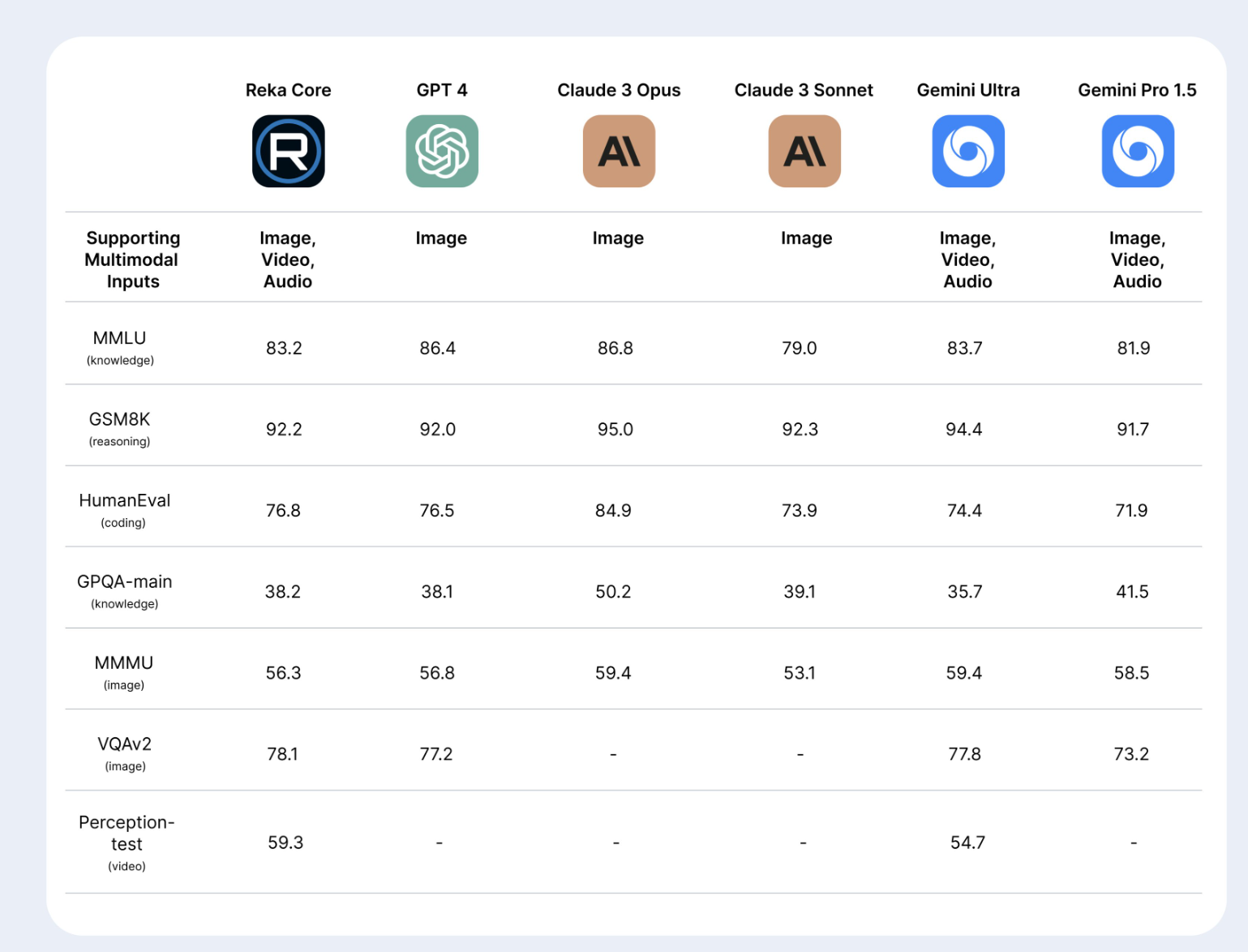Click the HumanEval value 84.9
Image resolution: width=1248 pixels, height=952 pixels.
coord(613,510)
